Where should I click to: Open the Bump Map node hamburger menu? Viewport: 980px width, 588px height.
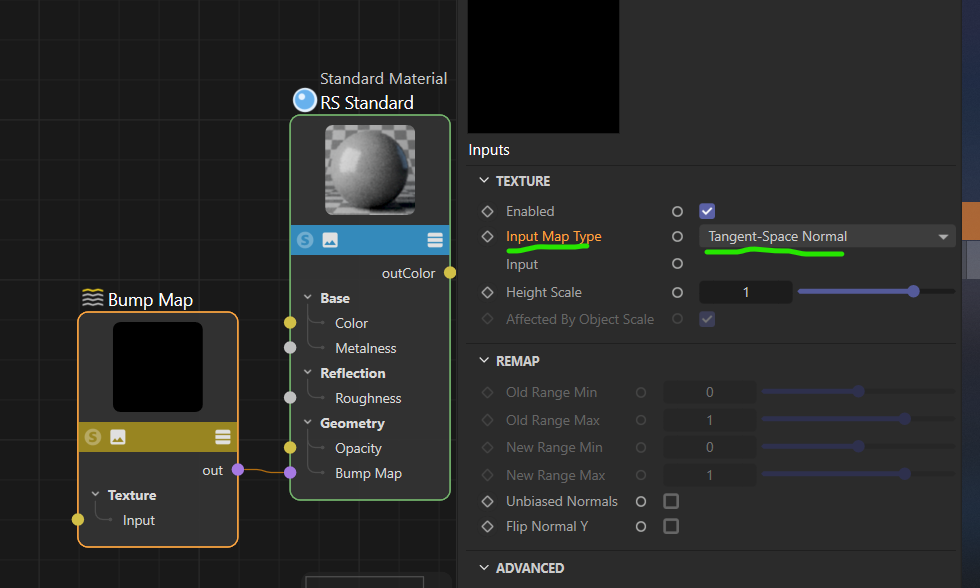tap(223, 437)
